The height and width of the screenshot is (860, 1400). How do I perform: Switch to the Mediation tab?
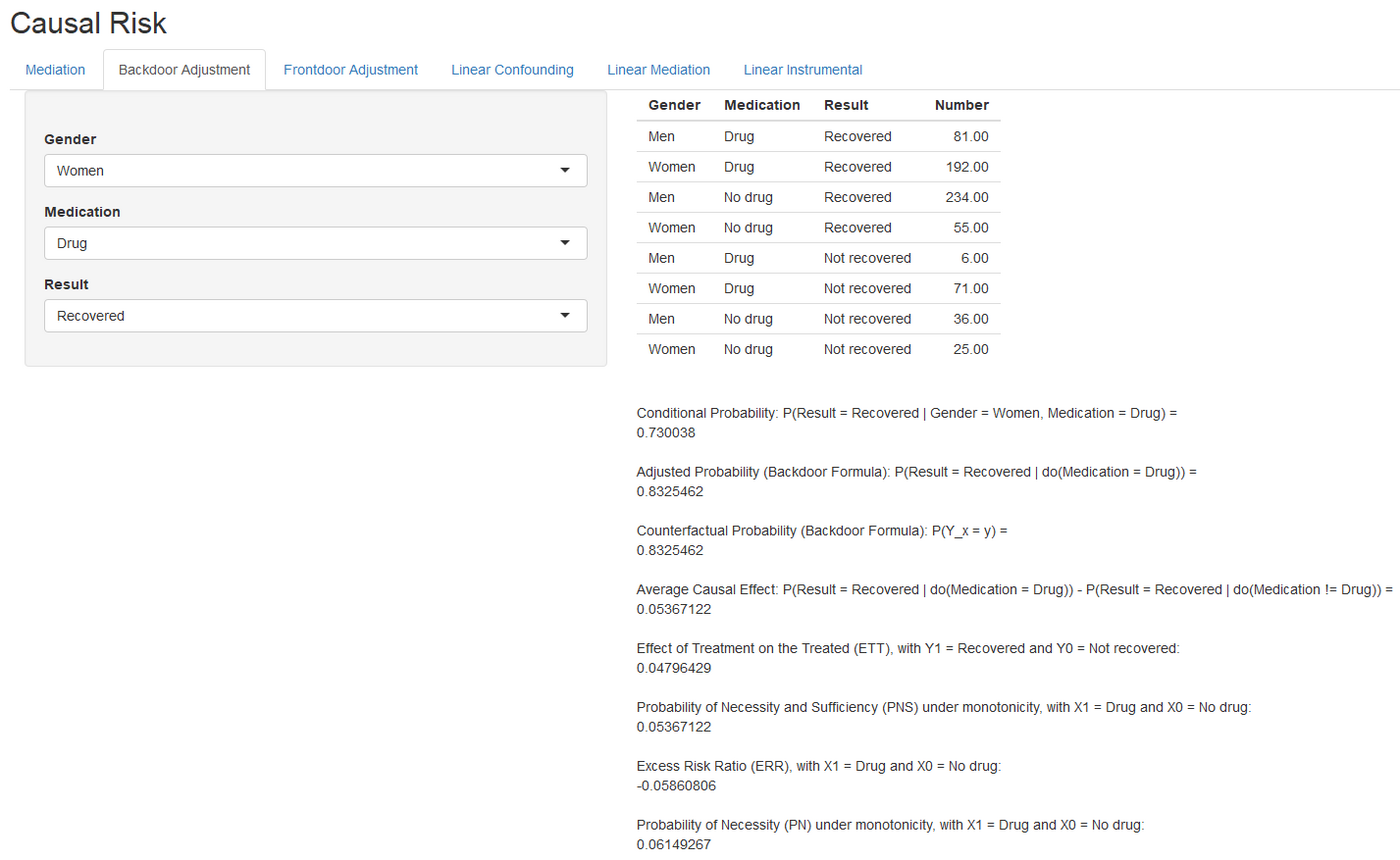(x=55, y=70)
